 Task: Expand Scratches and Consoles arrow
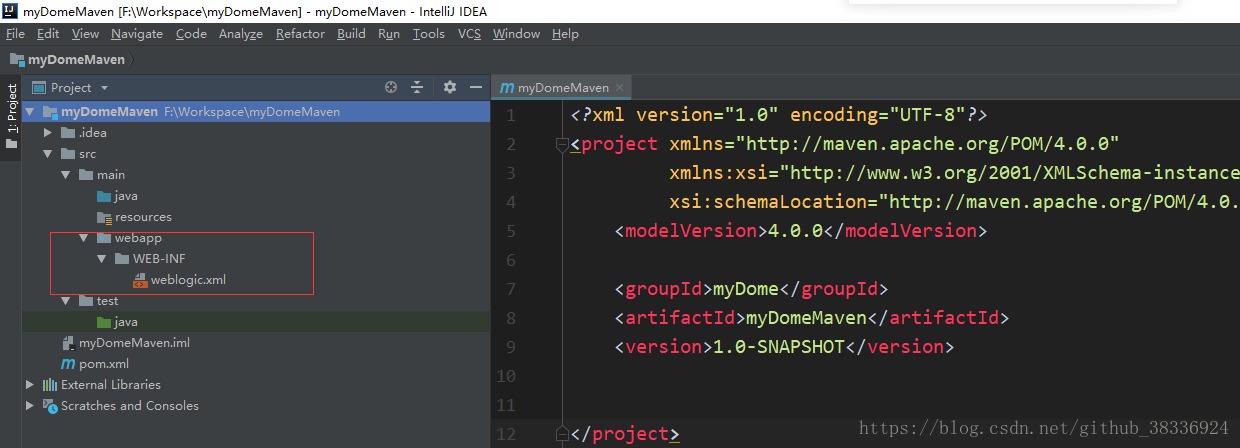tap(31, 406)
